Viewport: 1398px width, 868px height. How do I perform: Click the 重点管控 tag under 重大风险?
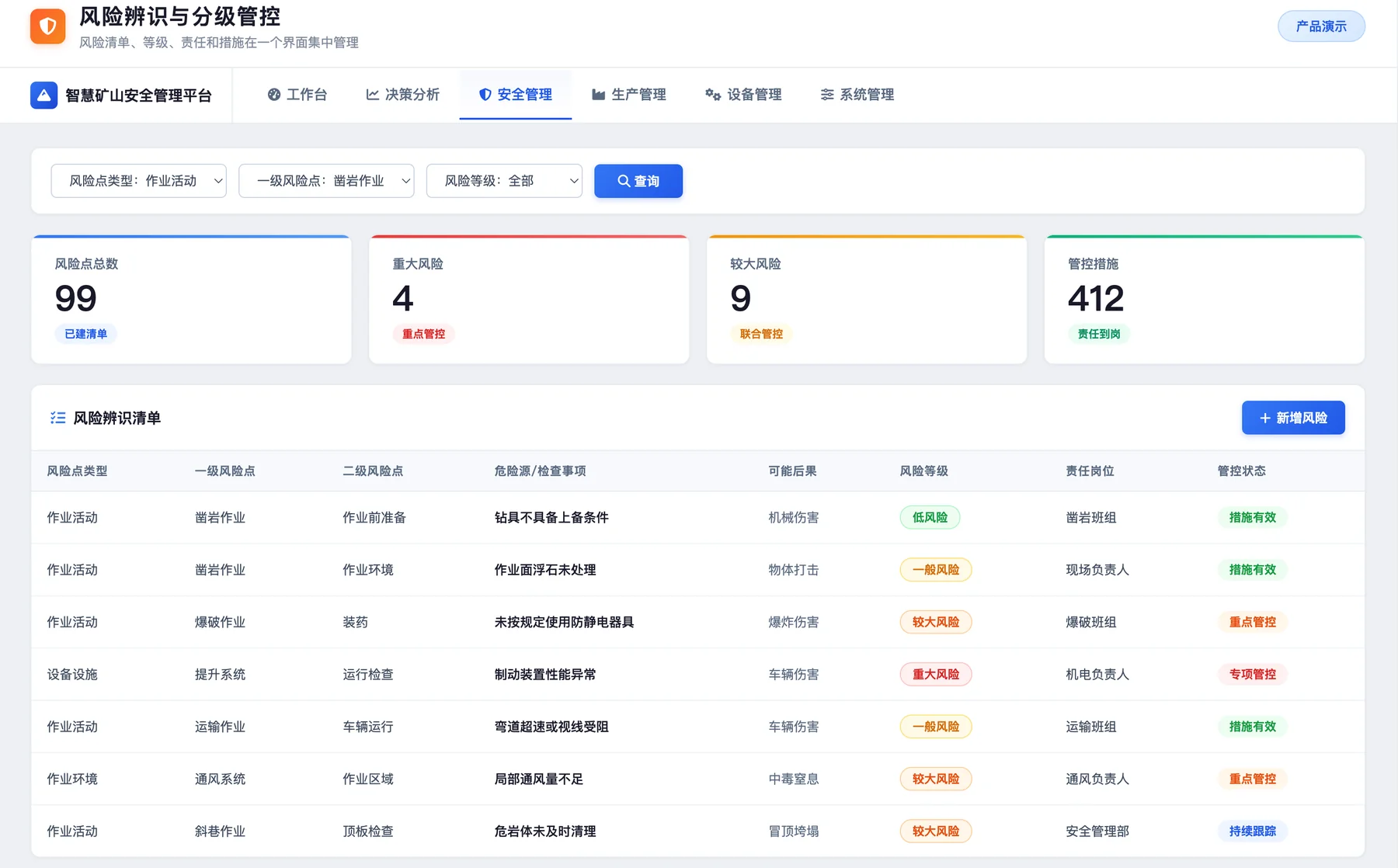[x=424, y=334]
